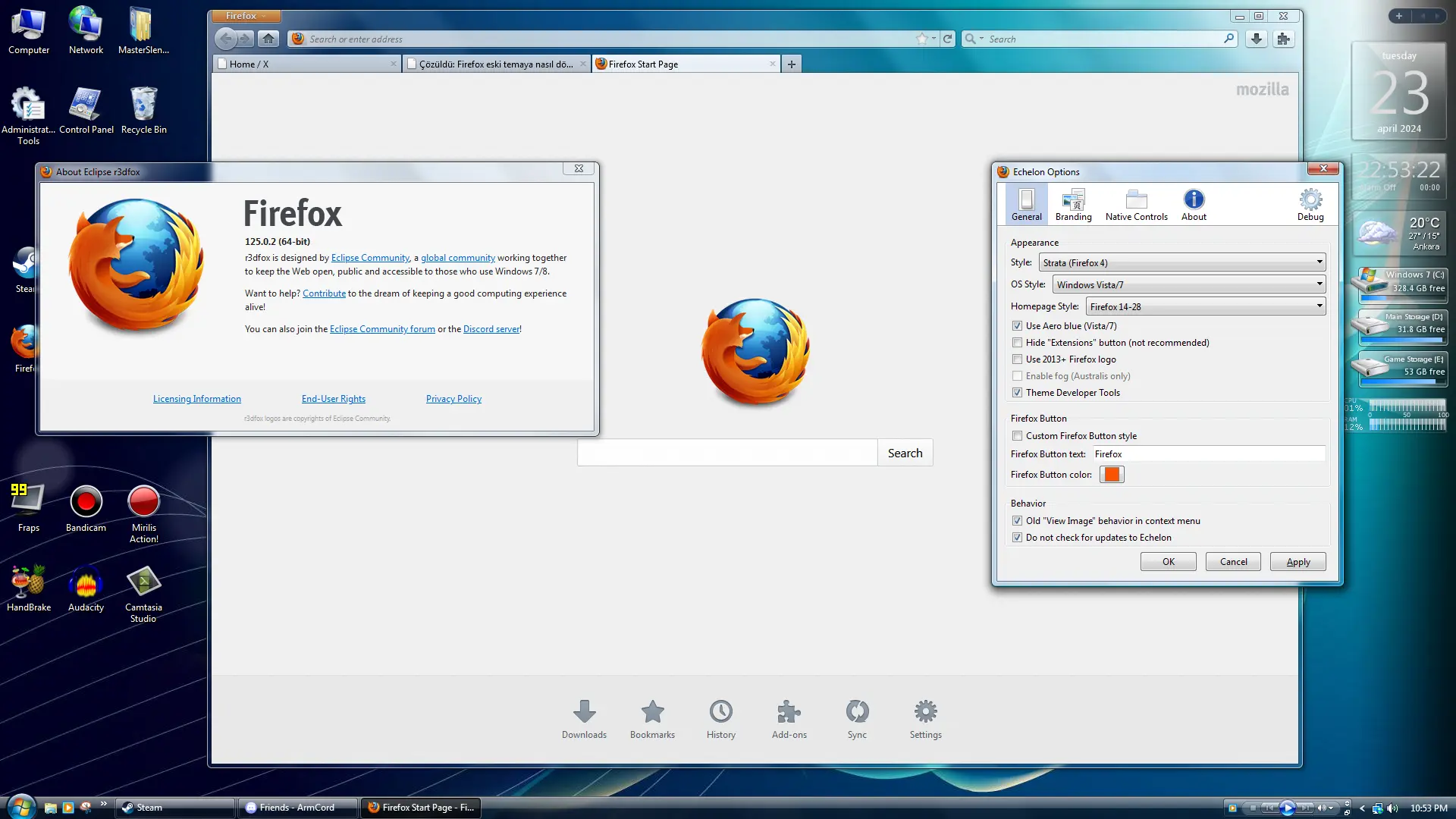The height and width of the screenshot is (819, 1456).
Task: Reload the current page
Action: [948, 39]
